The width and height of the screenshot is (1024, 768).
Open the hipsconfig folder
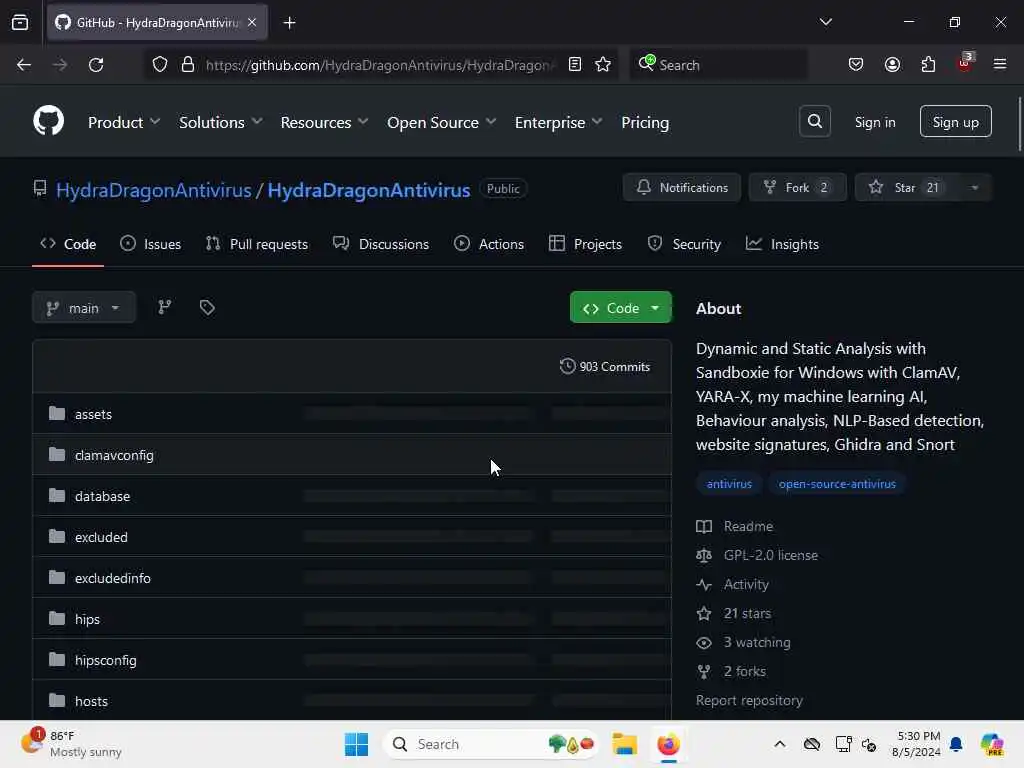106,660
